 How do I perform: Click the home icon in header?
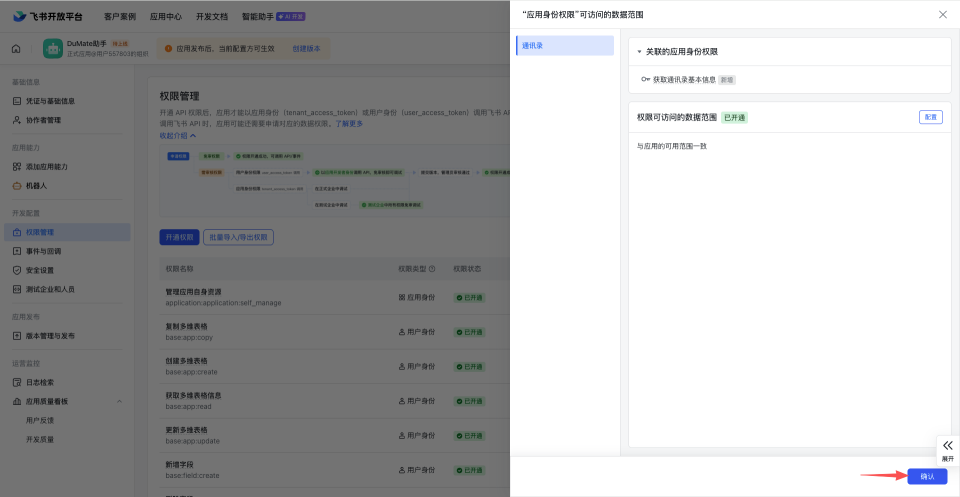tap(16, 48)
